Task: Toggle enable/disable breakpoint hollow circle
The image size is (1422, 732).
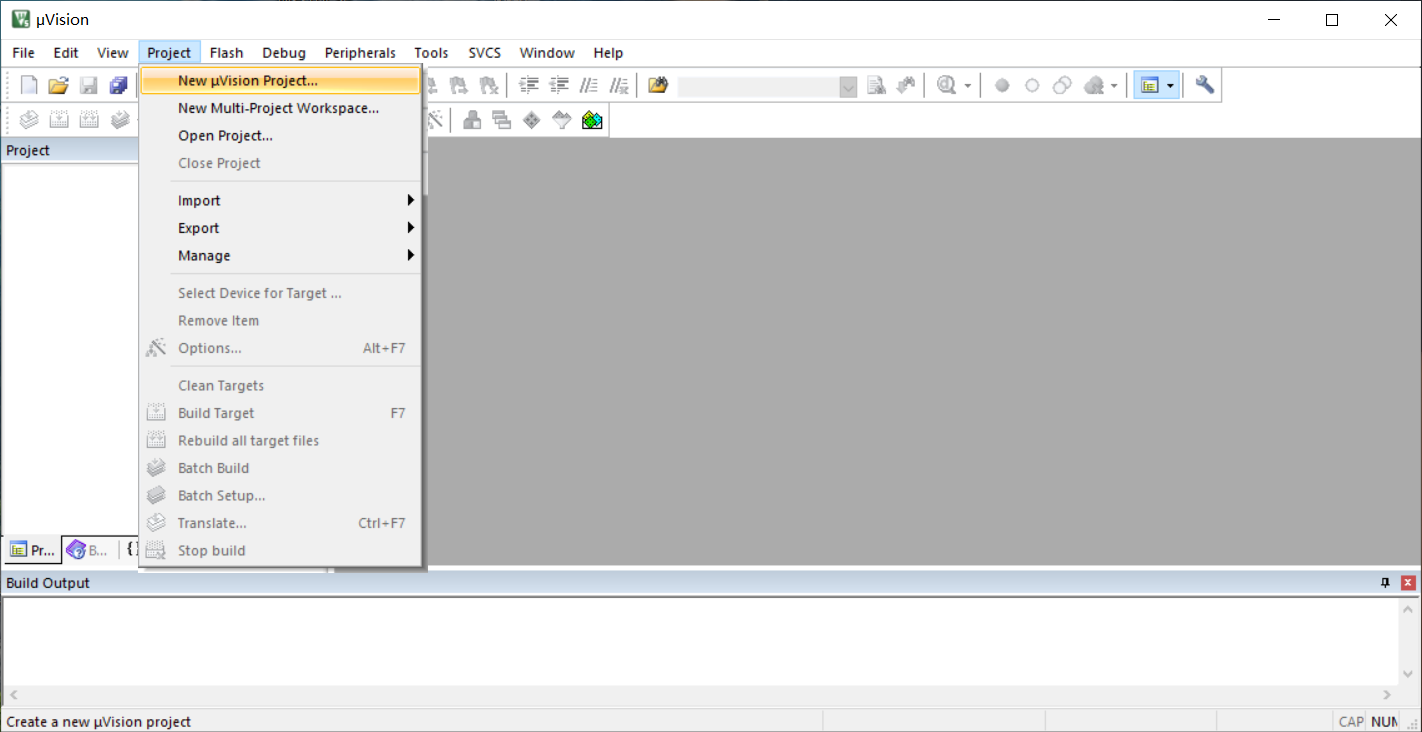Action: (1032, 86)
